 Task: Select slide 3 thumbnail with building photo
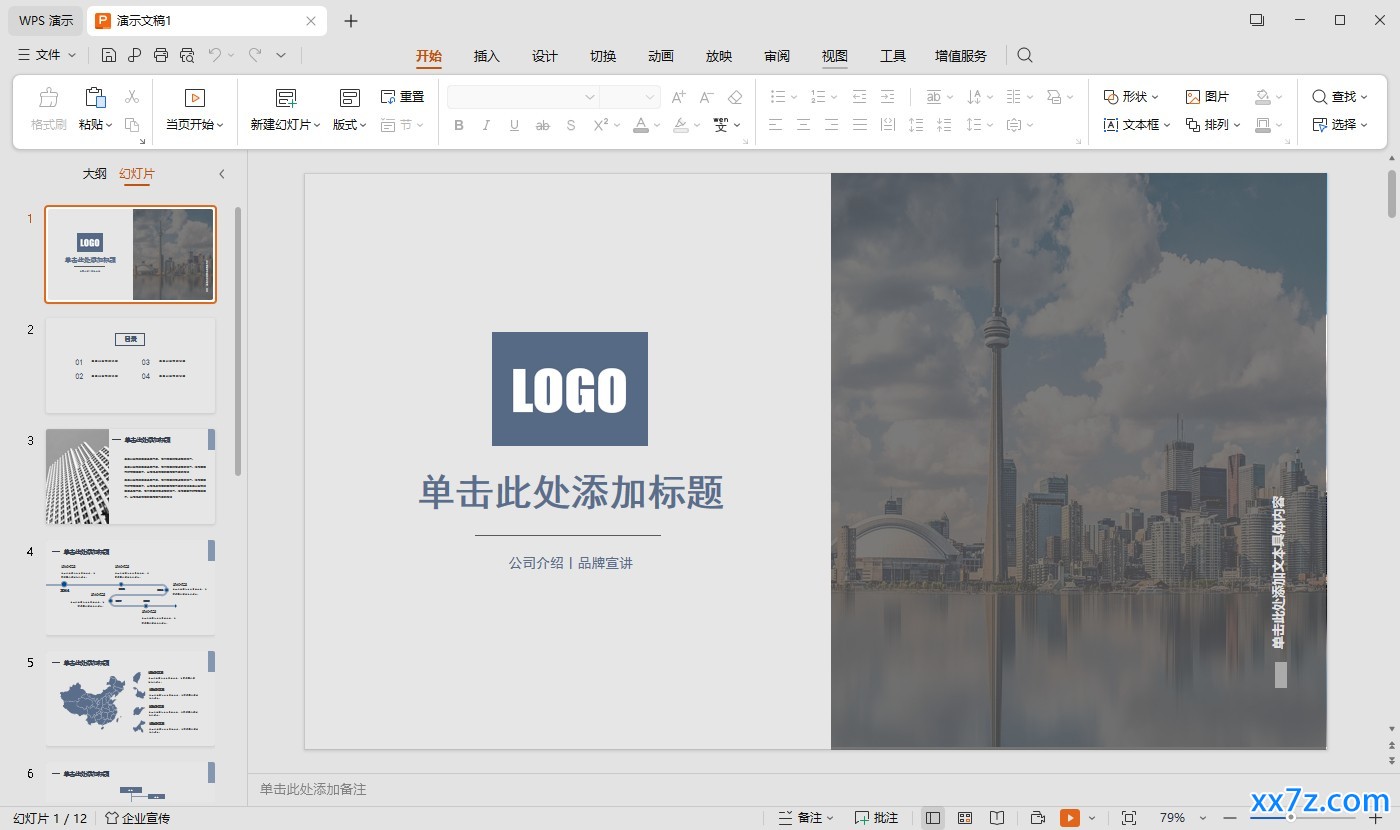pyautogui.click(x=130, y=476)
